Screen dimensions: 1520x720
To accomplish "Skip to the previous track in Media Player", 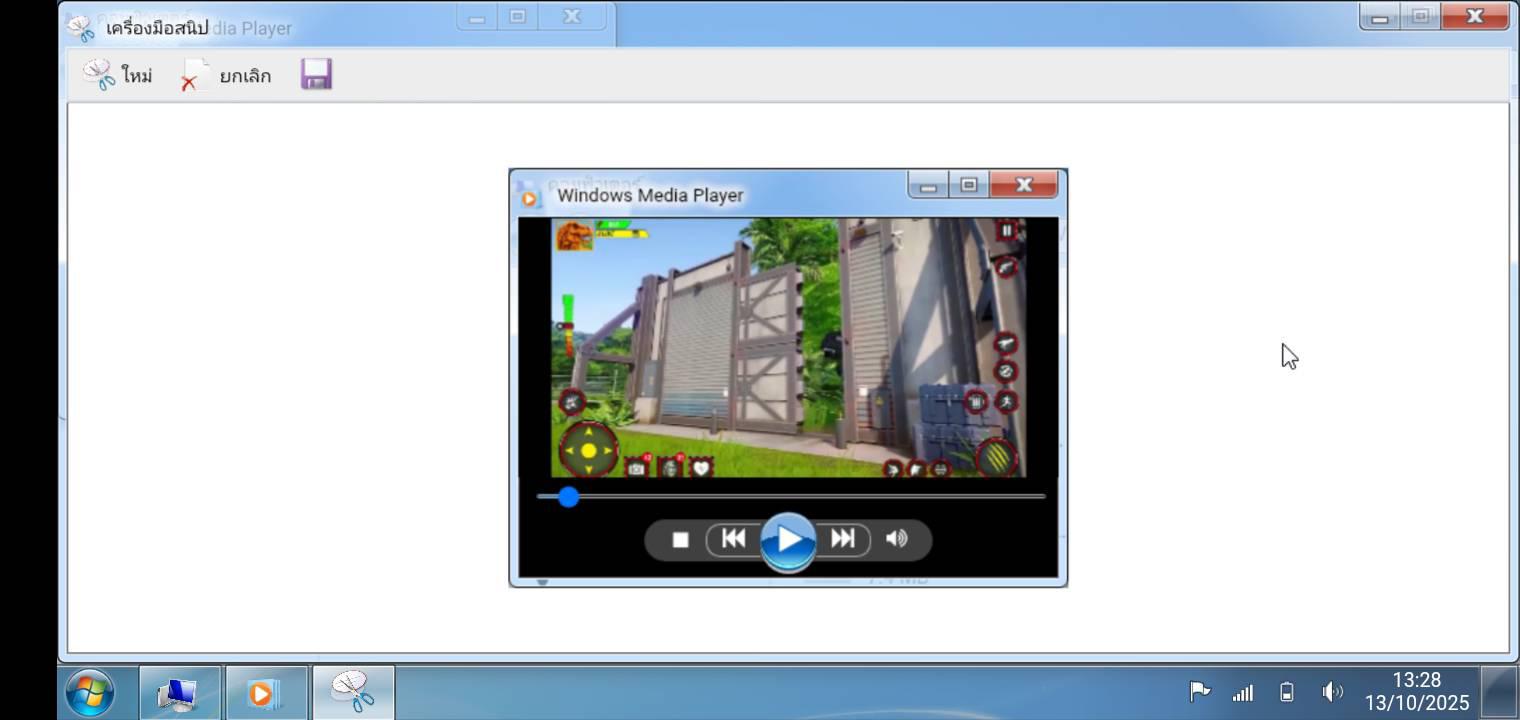I will tap(733, 539).
